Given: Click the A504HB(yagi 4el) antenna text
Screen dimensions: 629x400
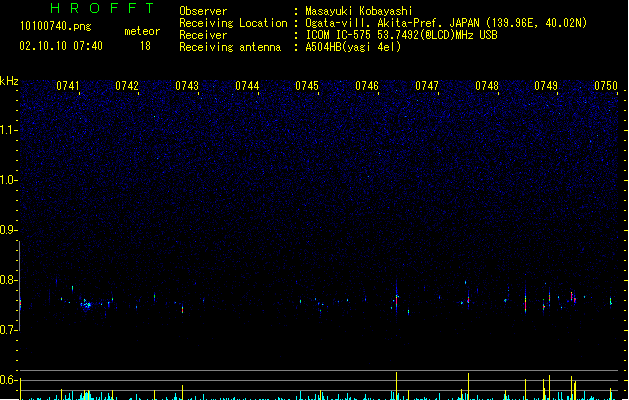Looking at the screenshot, I should 353,47.
